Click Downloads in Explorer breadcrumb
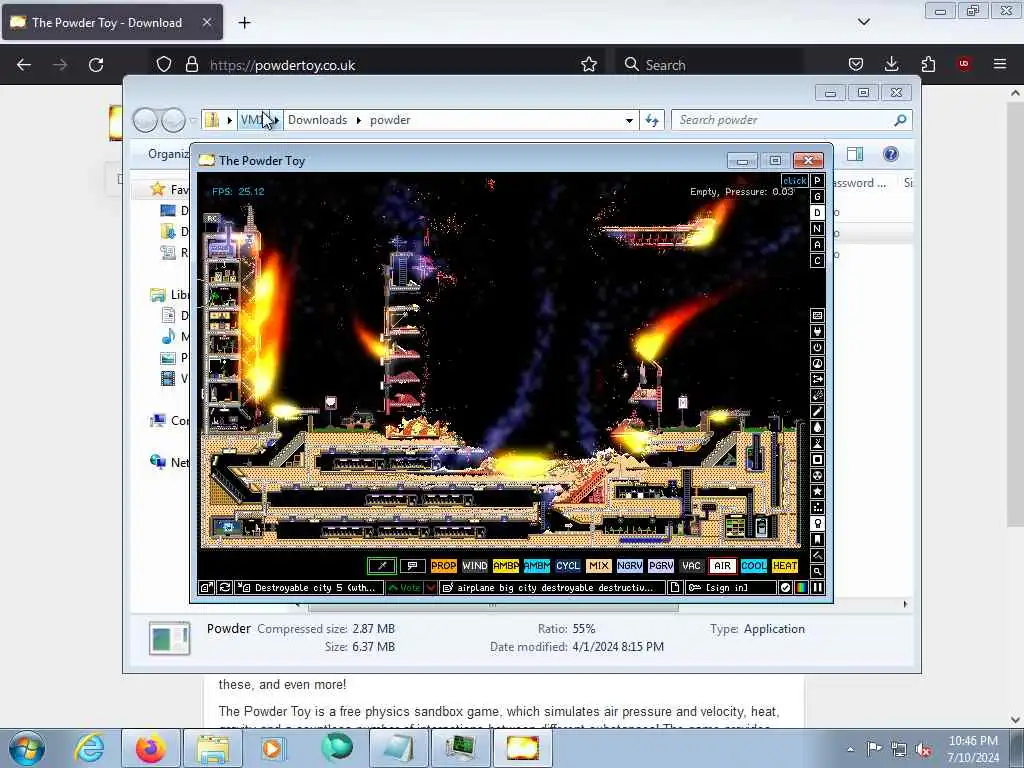This screenshot has width=1024, height=768. pyautogui.click(x=317, y=120)
